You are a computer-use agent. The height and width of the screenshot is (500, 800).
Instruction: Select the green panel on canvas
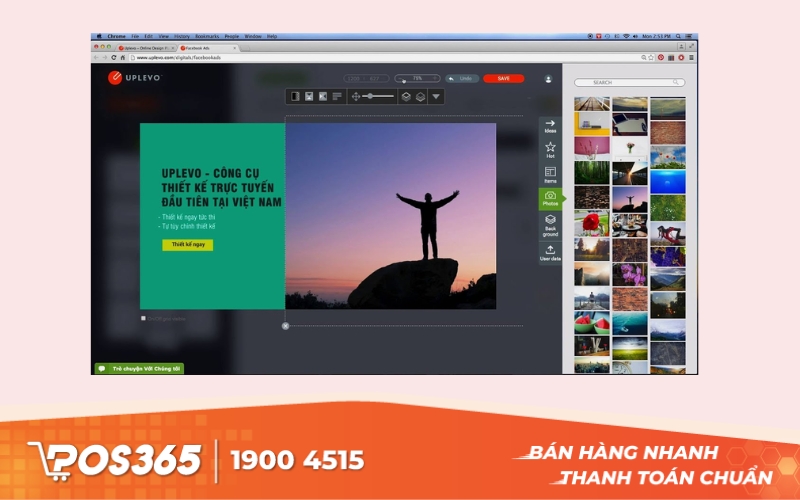click(x=212, y=216)
